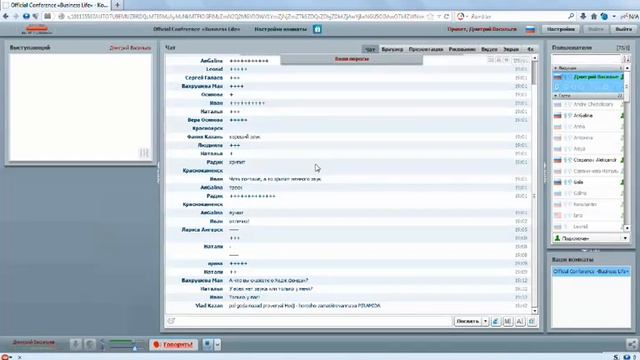Click Сергей Галаев's chat message row
The width and height of the screenshot is (640, 360).
click(348, 78)
